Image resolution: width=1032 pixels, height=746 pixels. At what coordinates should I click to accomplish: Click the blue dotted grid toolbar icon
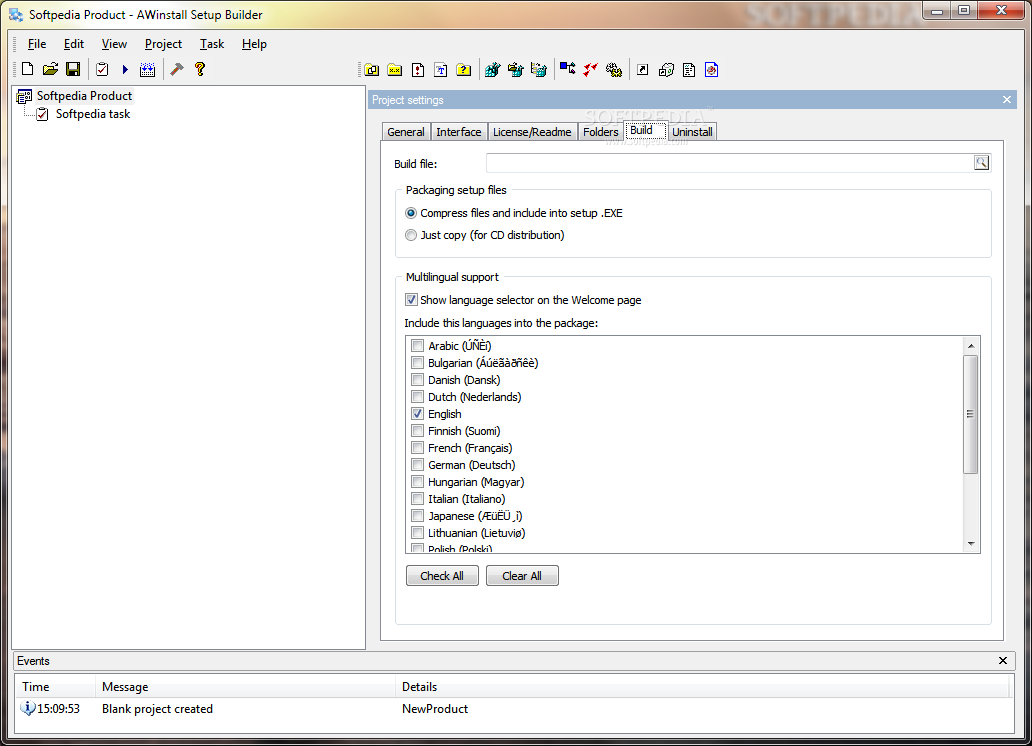pyautogui.click(x=147, y=69)
